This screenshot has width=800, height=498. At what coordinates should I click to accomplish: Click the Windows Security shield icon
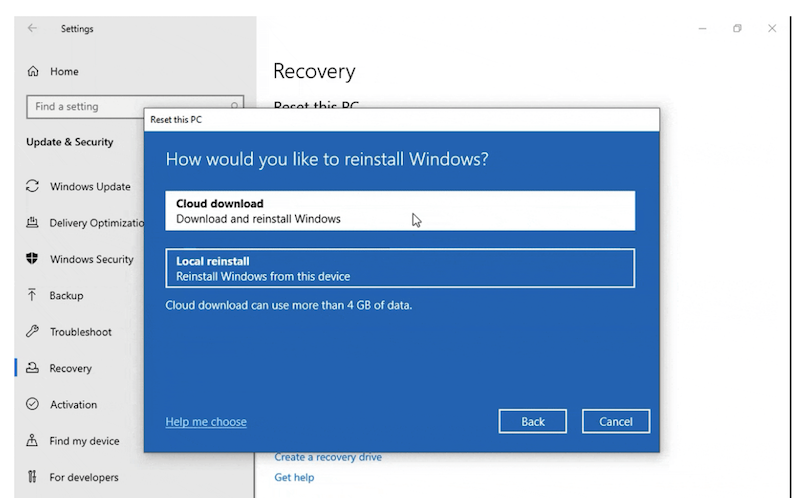pyautogui.click(x=32, y=259)
